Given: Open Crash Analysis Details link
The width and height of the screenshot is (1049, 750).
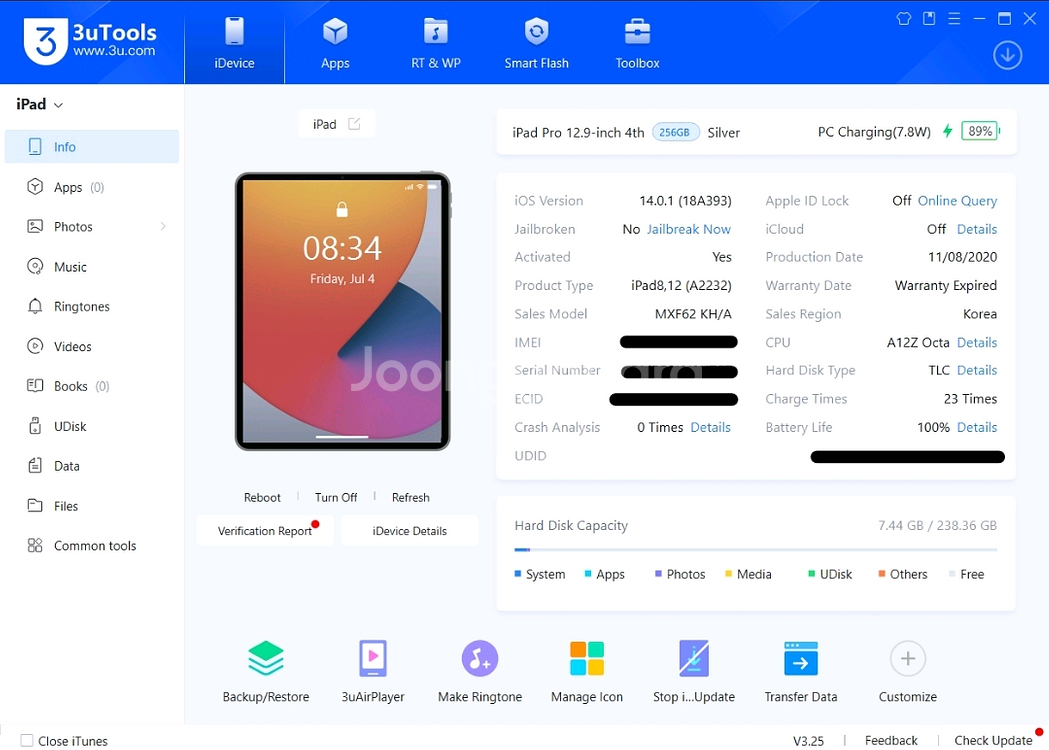Looking at the screenshot, I should (710, 428).
